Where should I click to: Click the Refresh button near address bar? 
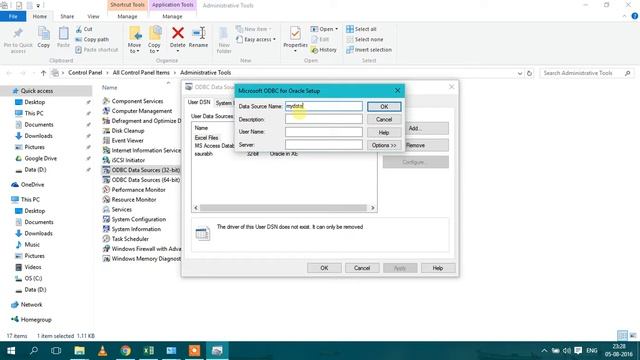point(529,73)
